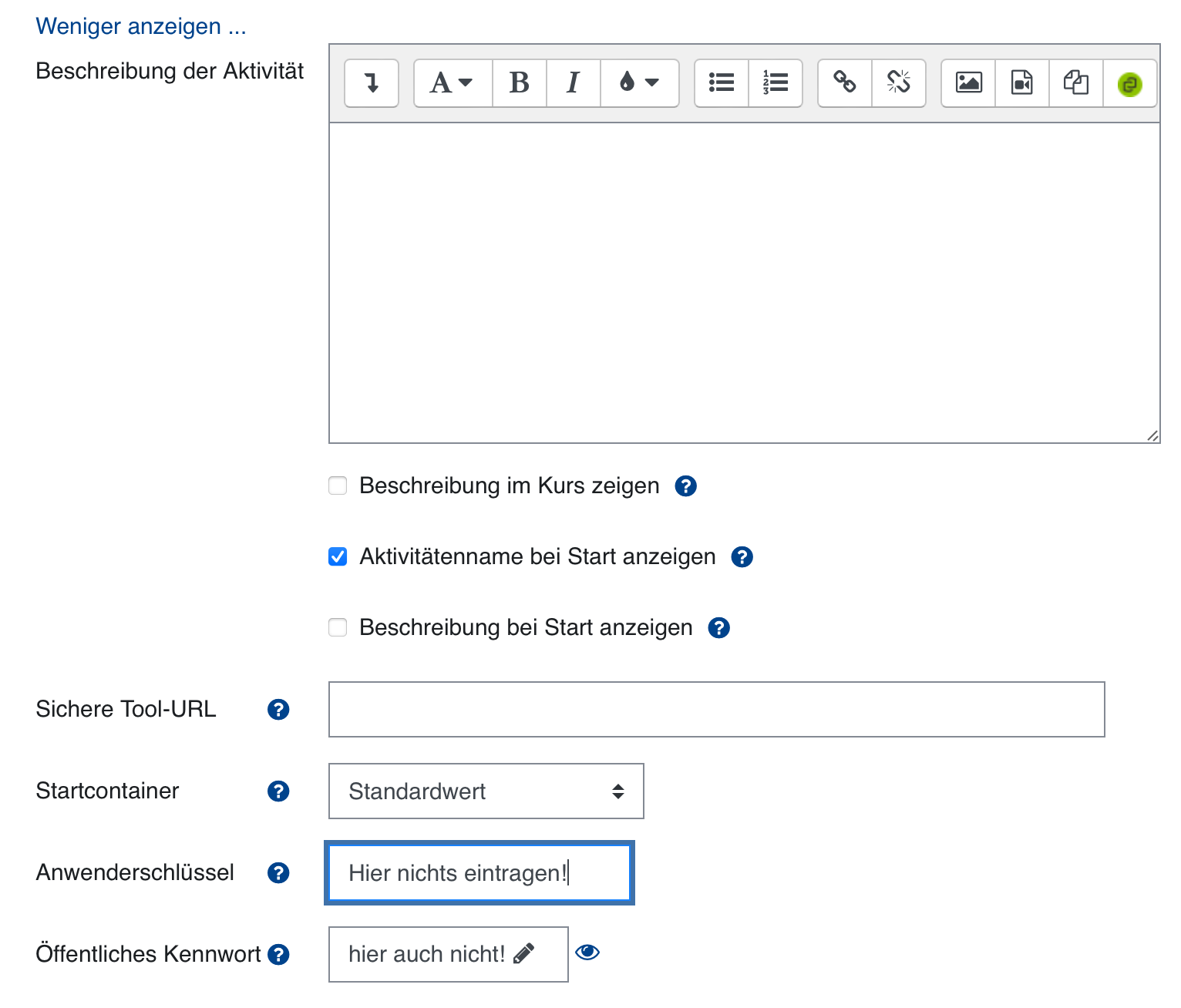Insert an unordered bullet list
The width and height of the screenshot is (1181, 1008).
tap(722, 82)
